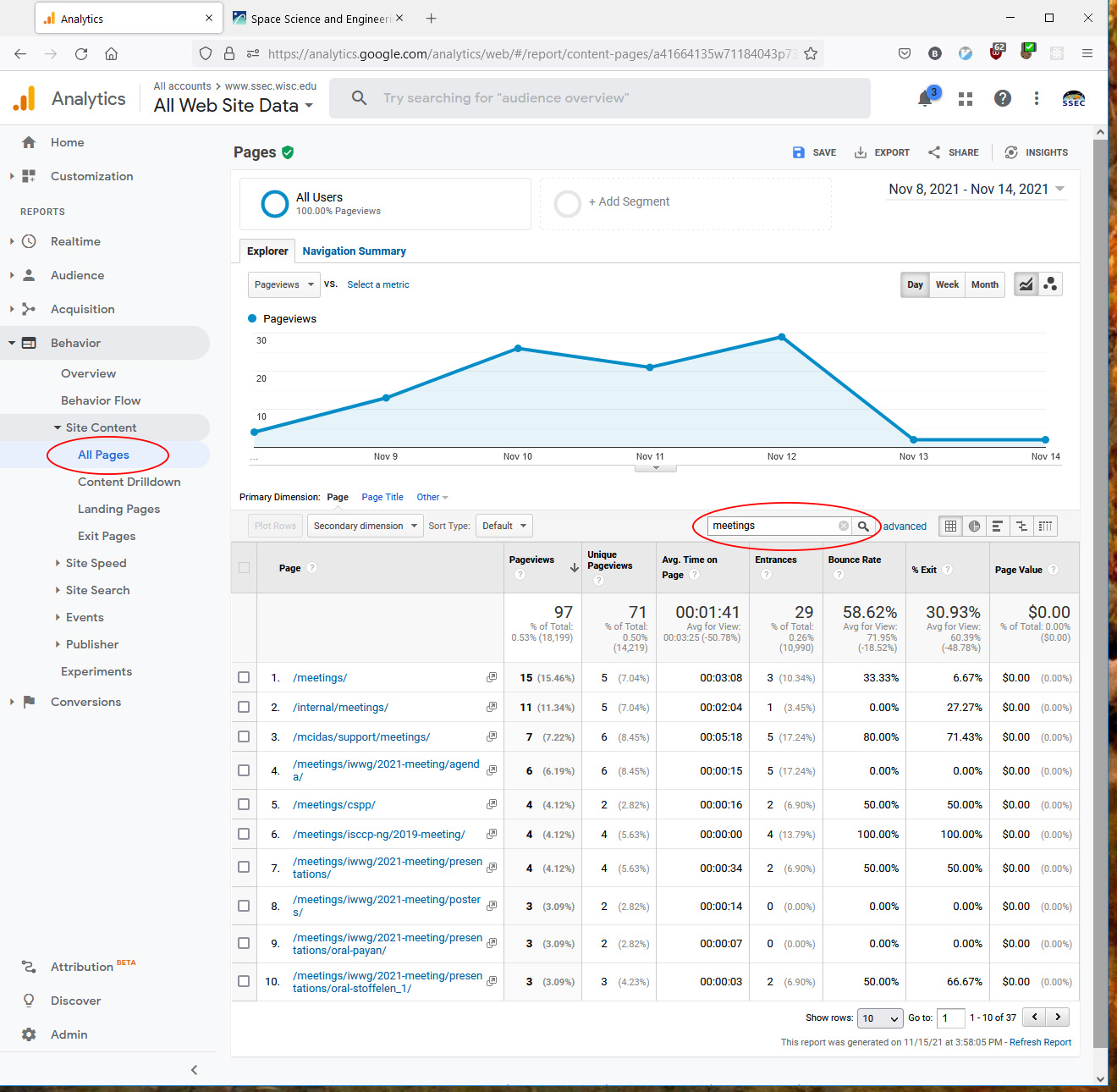Click the Go to page number field

(950, 1018)
